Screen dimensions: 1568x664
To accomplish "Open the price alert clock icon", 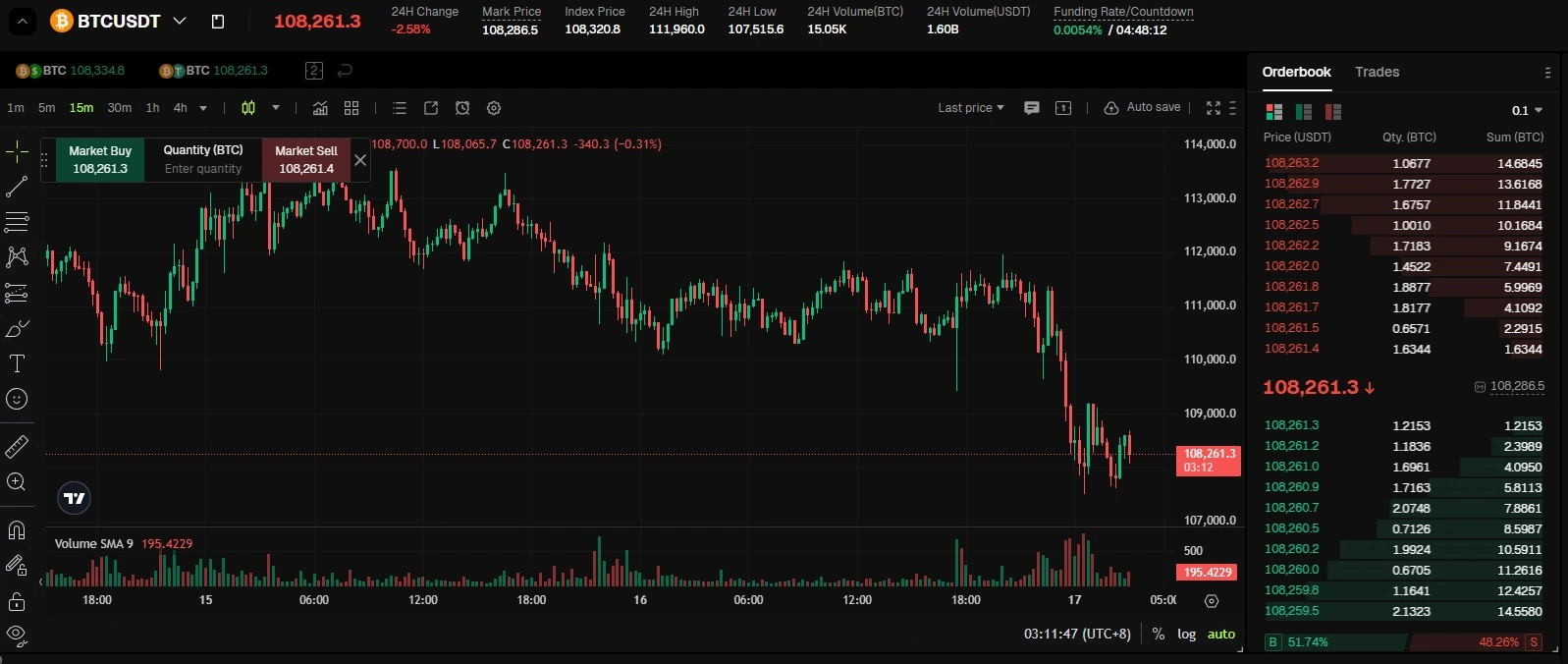I will click(462, 108).
